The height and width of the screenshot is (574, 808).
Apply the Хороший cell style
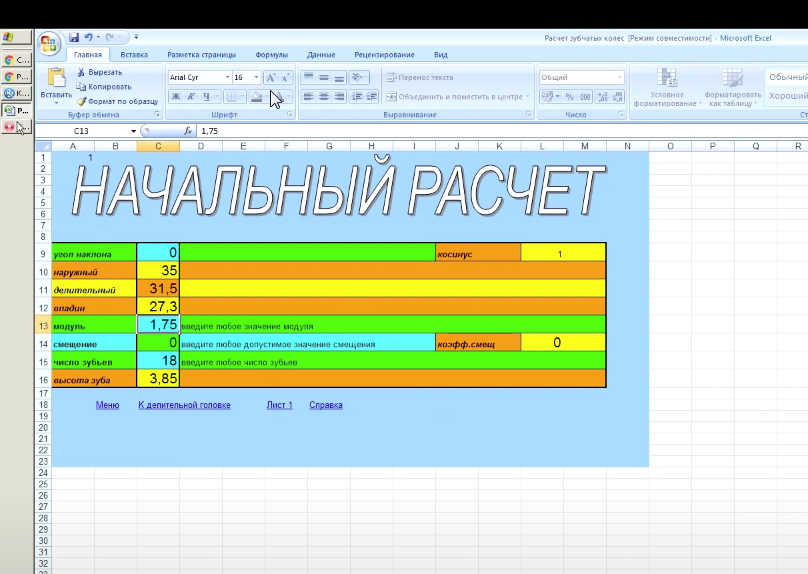(x=787, y=96)
